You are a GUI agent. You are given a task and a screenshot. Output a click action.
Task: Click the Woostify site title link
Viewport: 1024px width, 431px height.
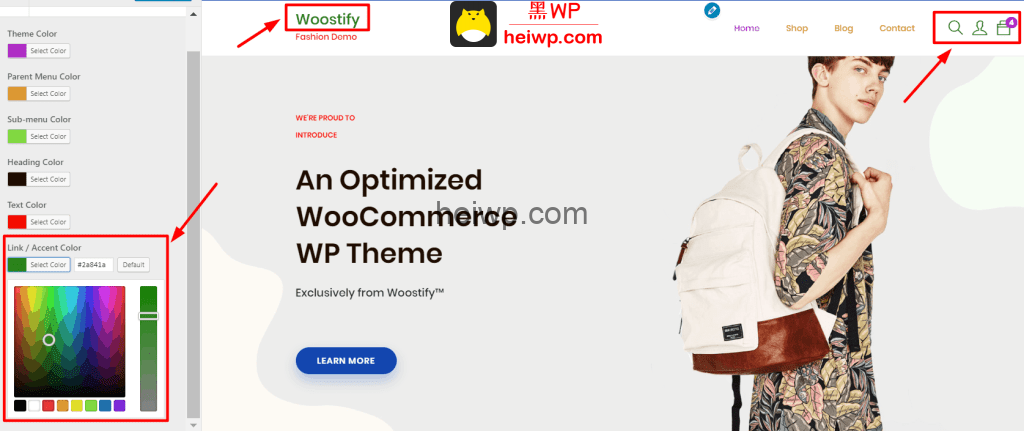pyautogui.click(x=327, y=19)
